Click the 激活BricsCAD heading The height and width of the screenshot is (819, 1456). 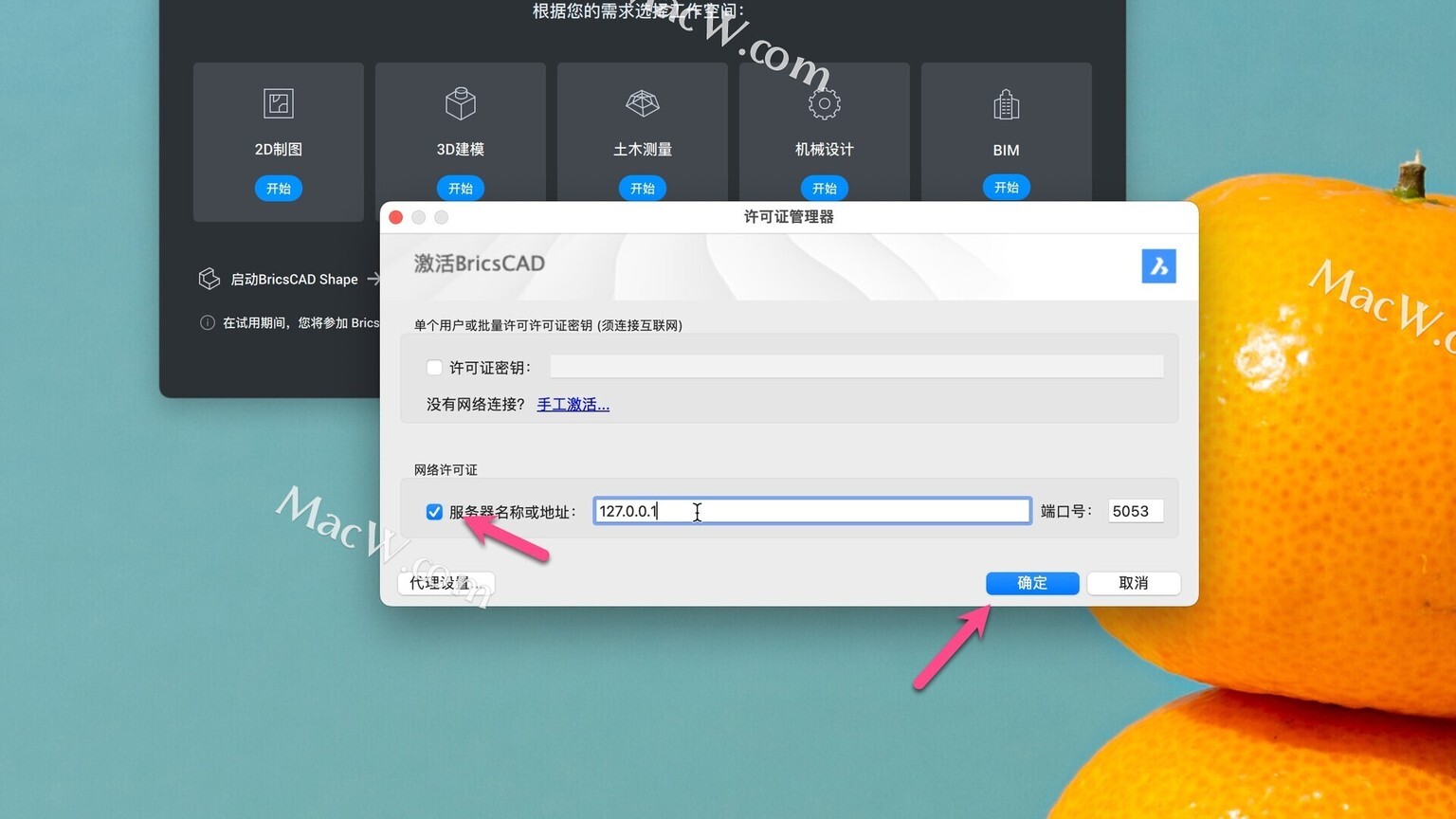click(x=480, y=264)
